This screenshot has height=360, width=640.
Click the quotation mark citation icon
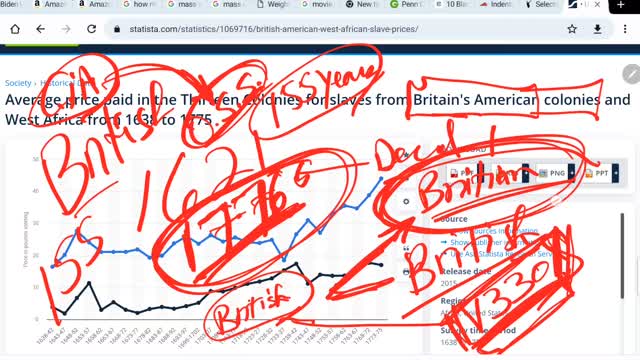tap(406, 248)
